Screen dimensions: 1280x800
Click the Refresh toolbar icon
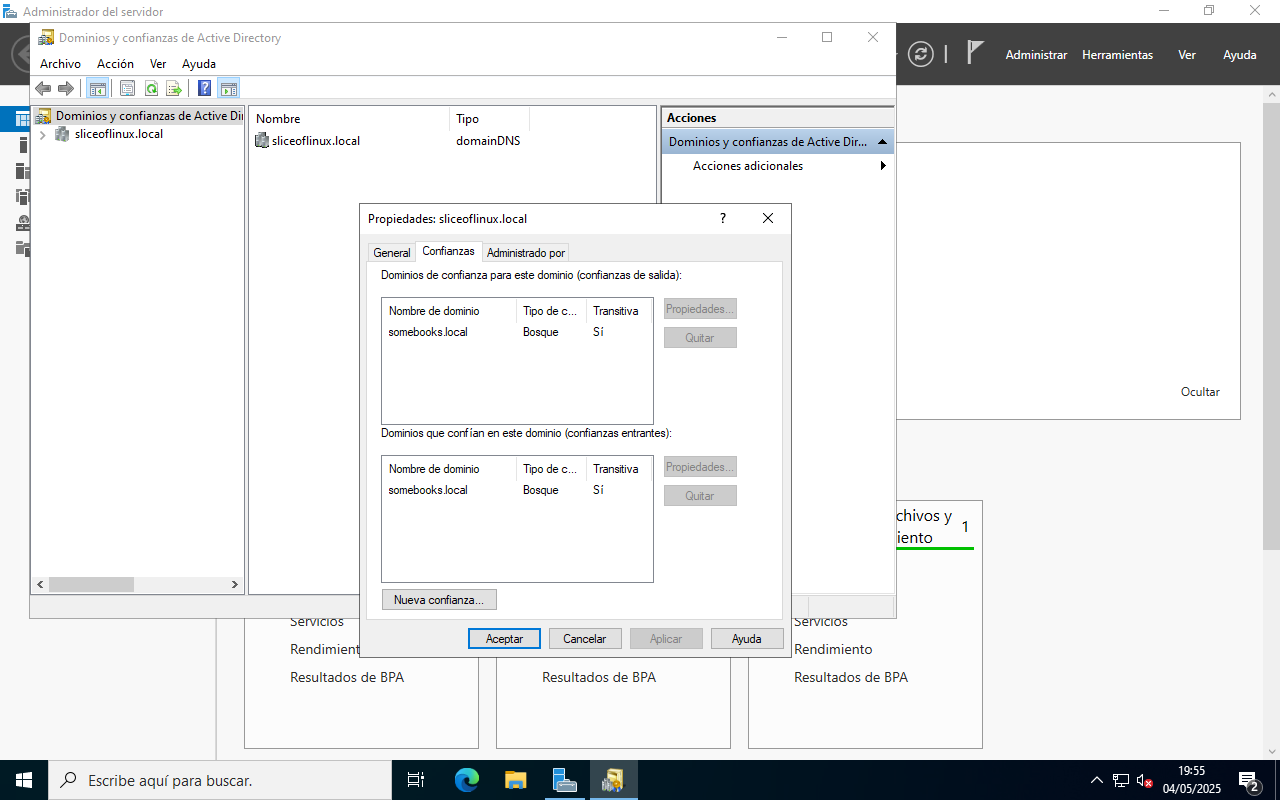click(151, 88)
